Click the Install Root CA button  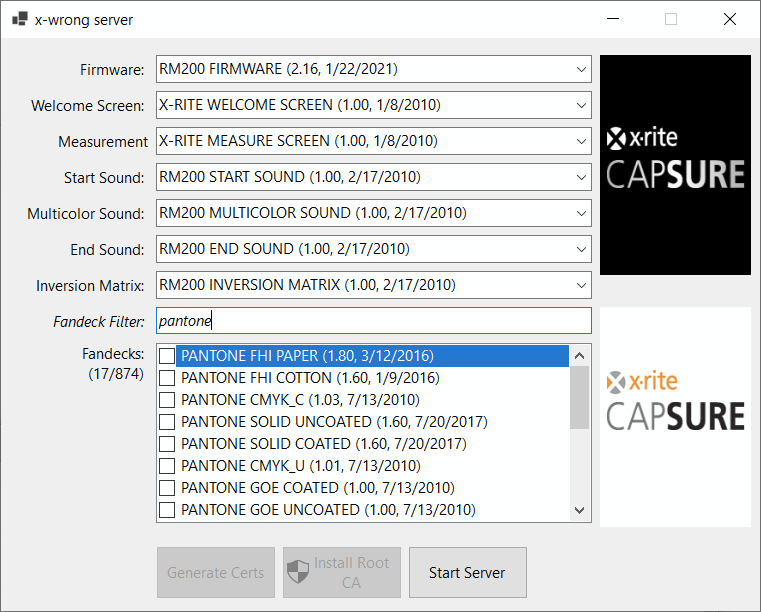click(342, 573)
